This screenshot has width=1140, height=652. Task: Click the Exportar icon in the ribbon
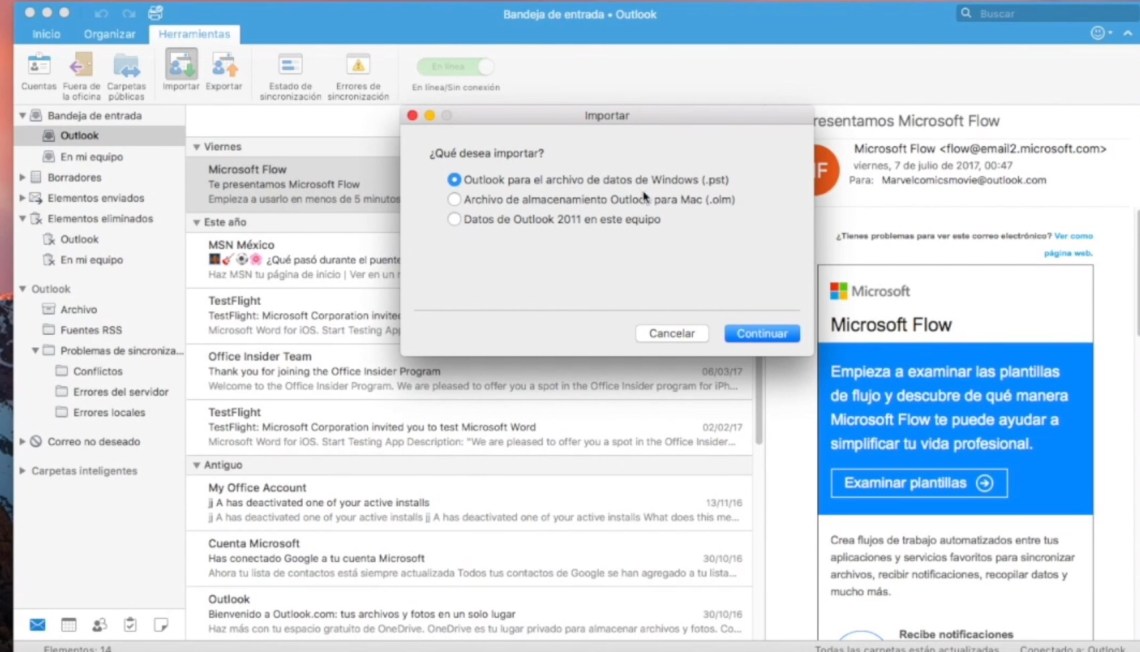coord(224,68)
